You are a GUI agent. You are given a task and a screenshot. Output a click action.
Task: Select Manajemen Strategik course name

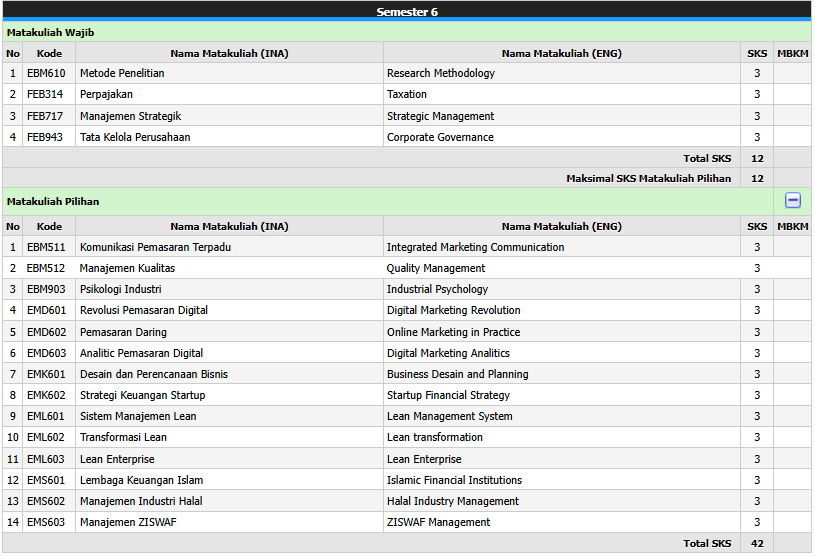130,116
